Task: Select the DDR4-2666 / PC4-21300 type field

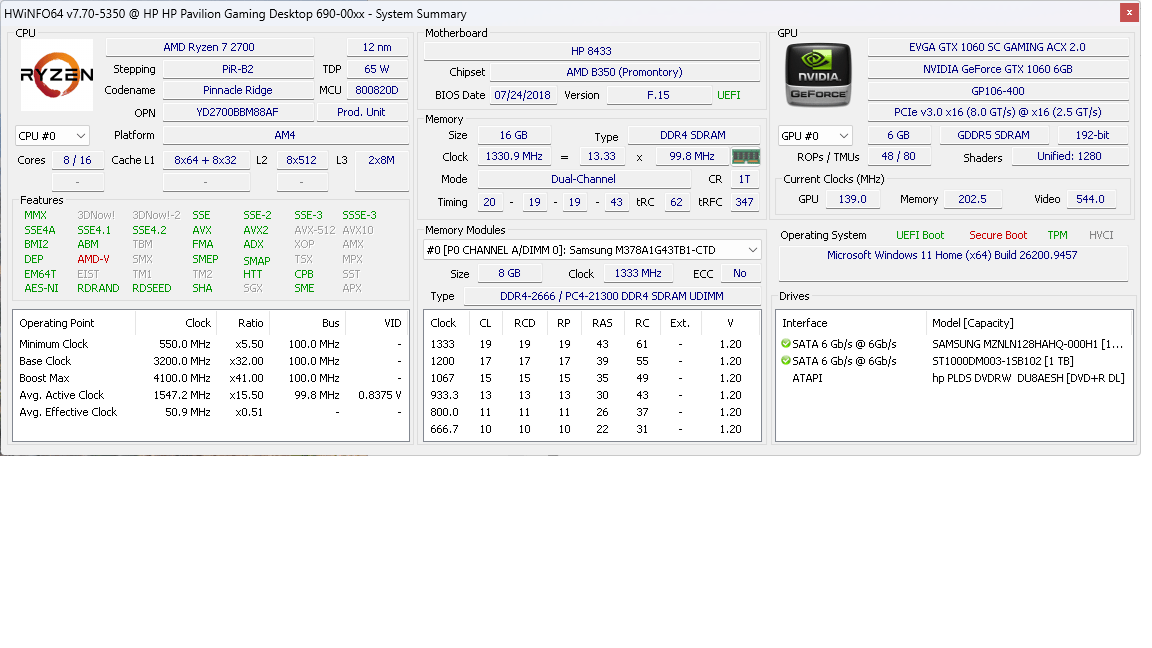Action: [x=612, y=296]
